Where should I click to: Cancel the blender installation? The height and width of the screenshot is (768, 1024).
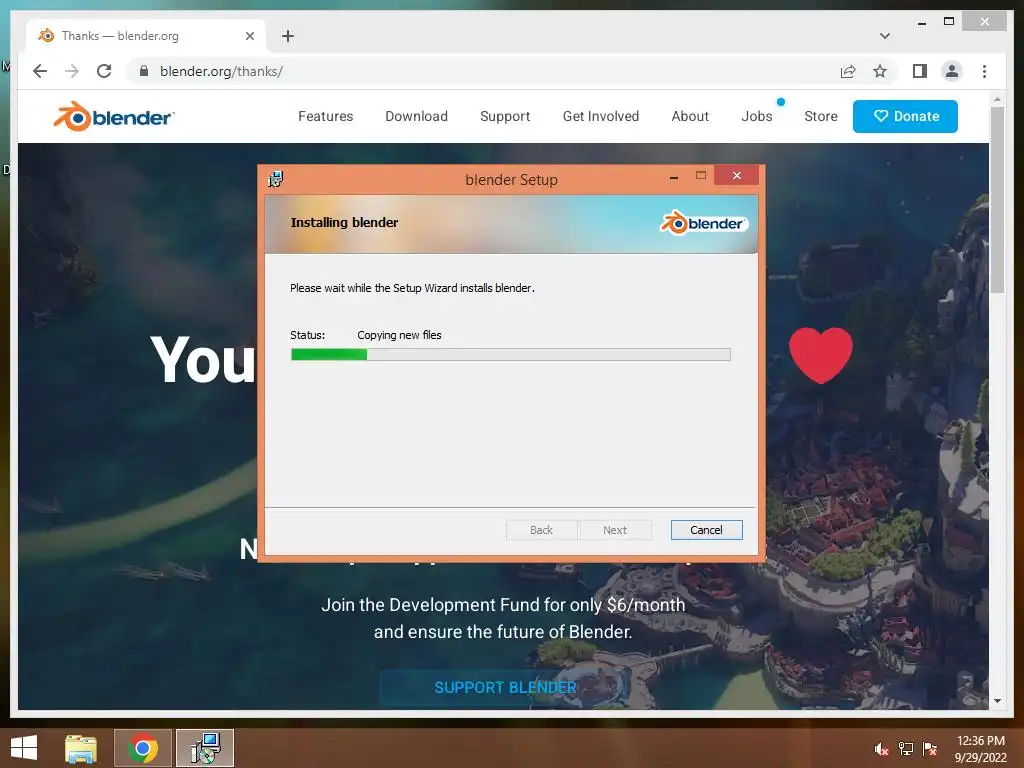707,530
